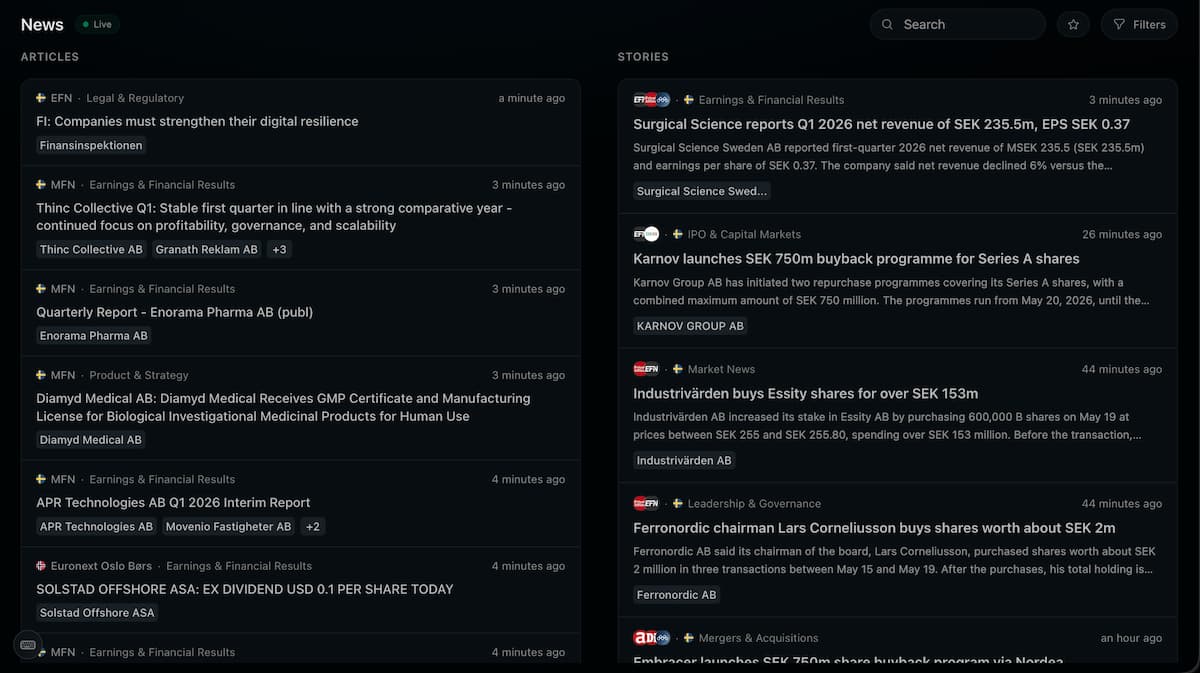Click 'a minute ago' timestamp on FI article
The width and height of the screenshot is (1200, 673).
(532, 98)
